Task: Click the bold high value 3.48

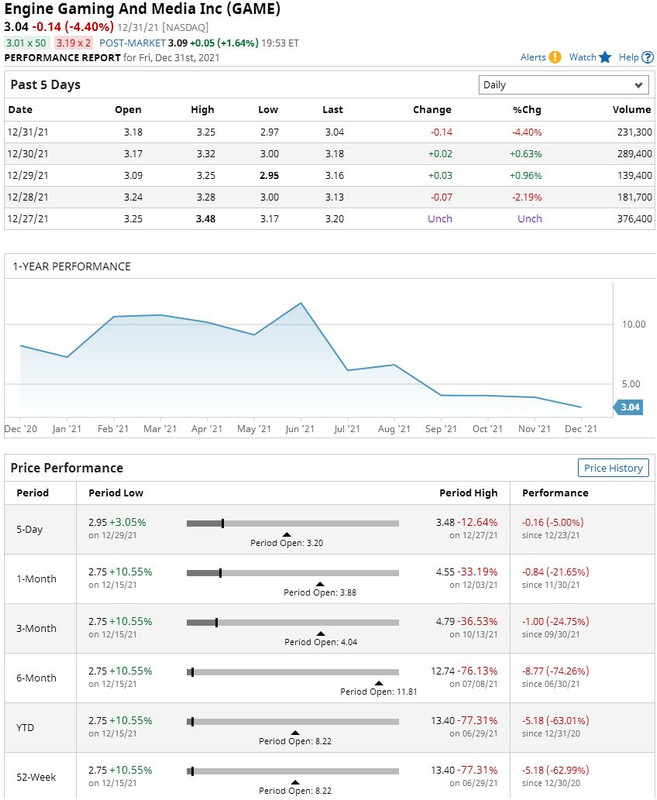Action: click(x=206, y=219)
